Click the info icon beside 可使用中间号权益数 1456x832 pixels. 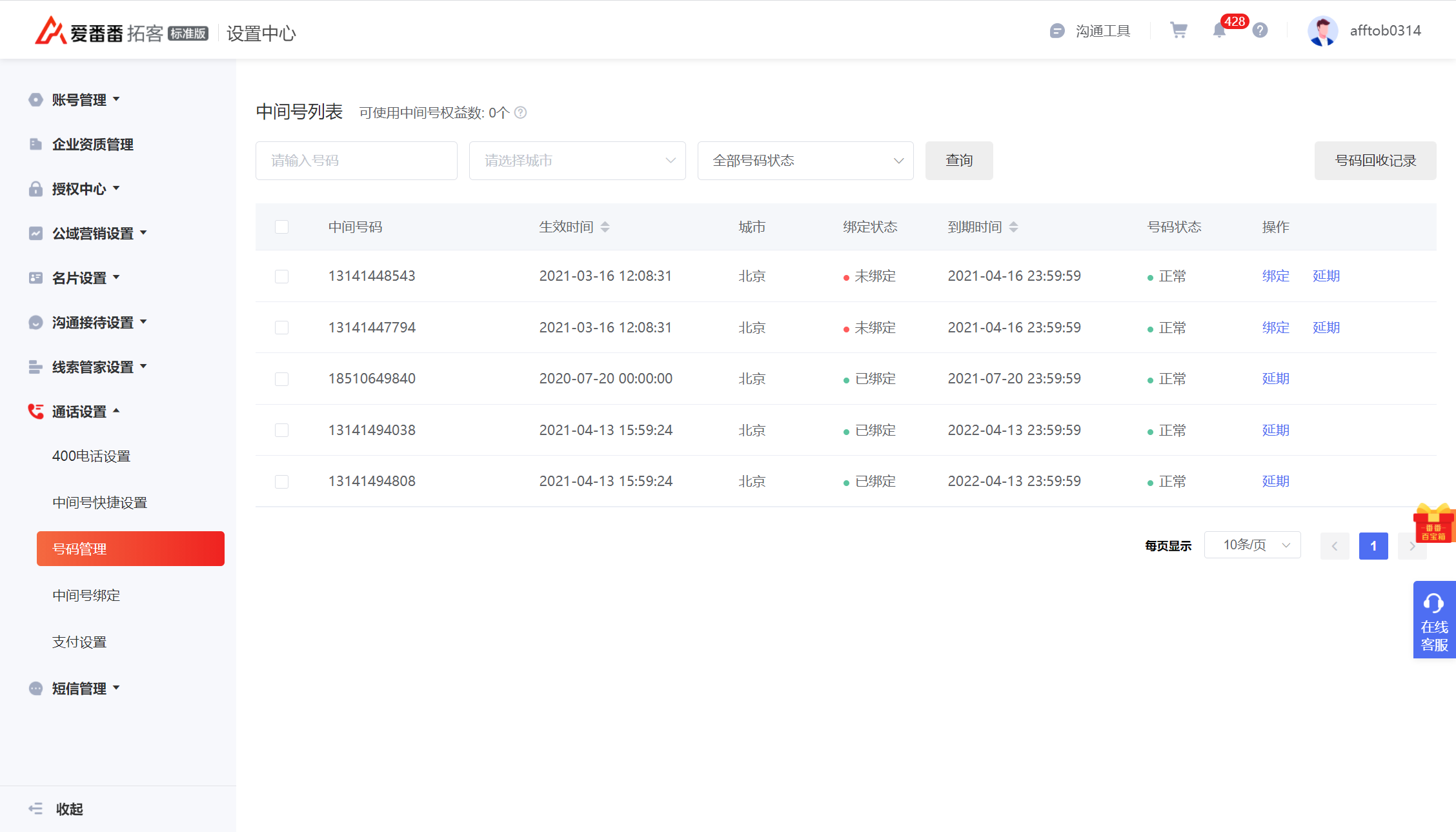[x=520, y=112]
